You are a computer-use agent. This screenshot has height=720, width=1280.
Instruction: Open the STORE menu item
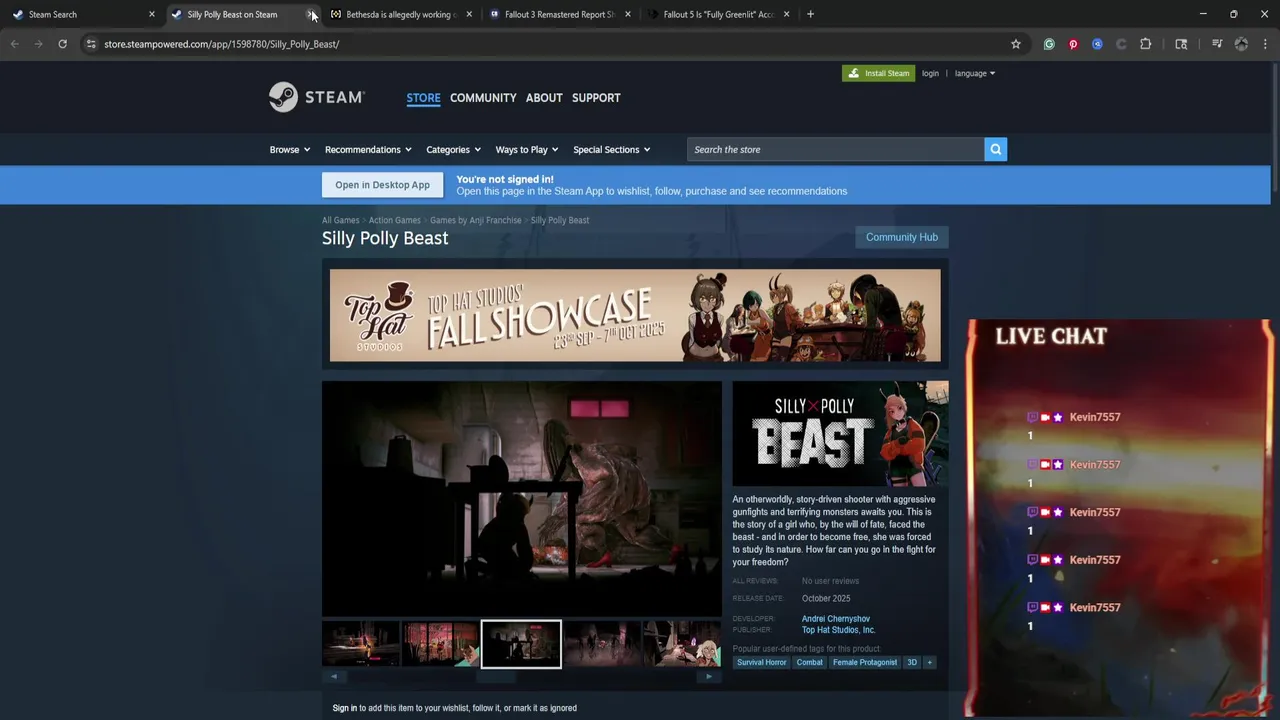423,98
